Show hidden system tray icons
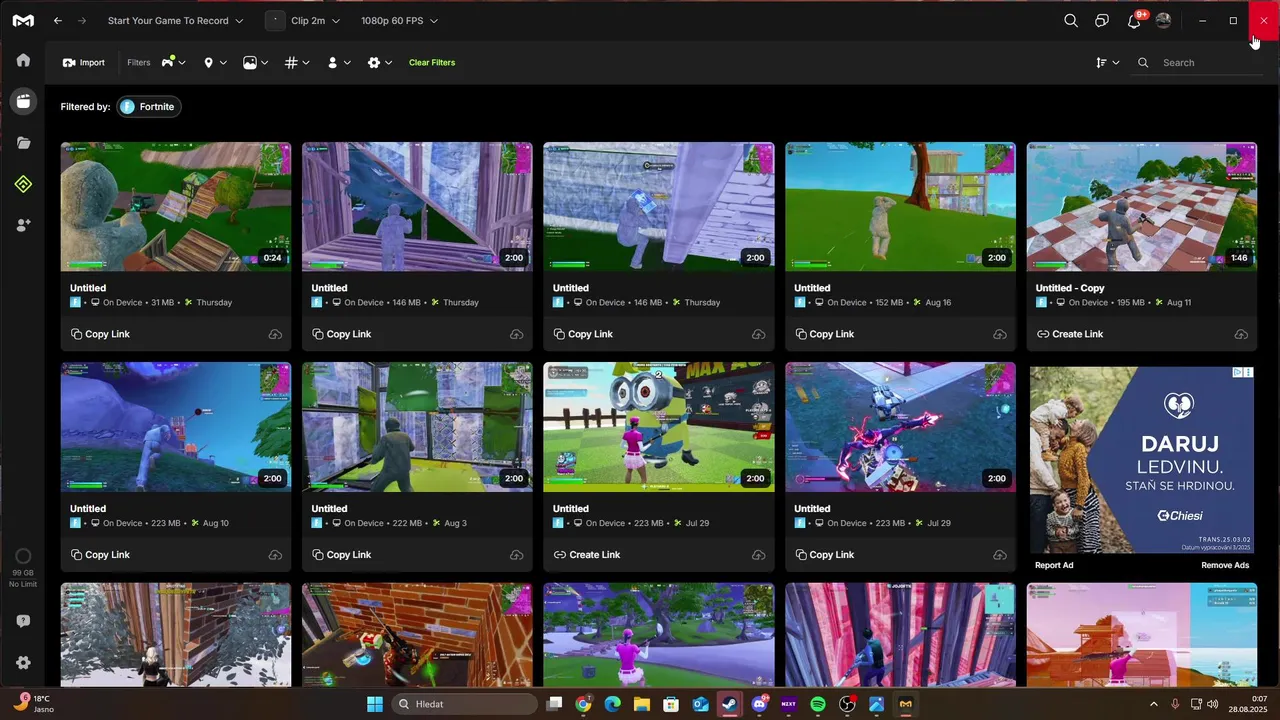The image size is (1280, 720). coord(1153,704)
